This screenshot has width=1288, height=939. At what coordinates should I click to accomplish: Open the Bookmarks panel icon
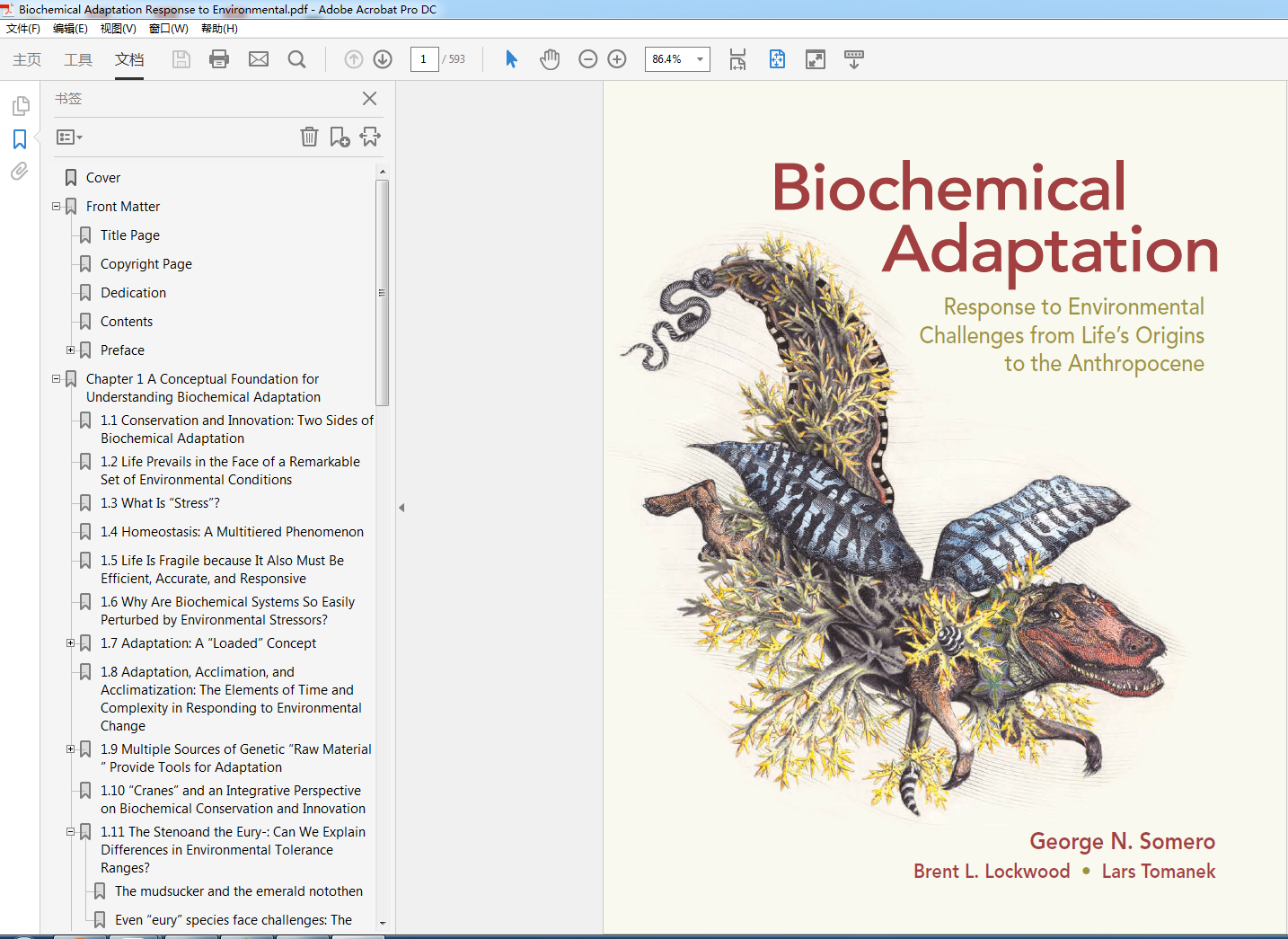tap(20, 139)
